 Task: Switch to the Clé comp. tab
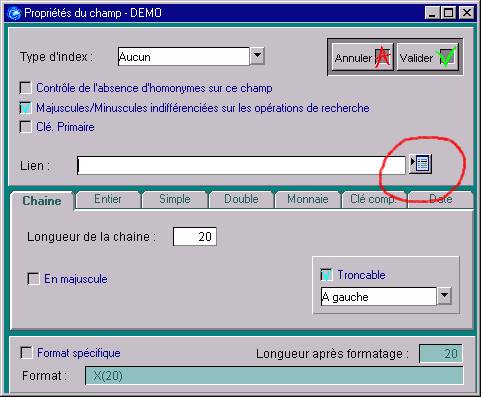click(373, 199)
